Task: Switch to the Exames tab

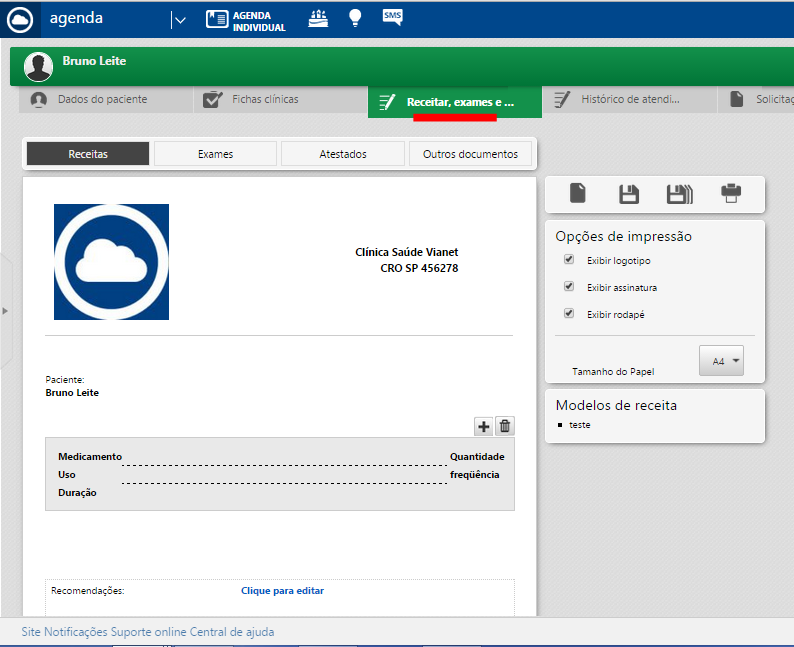Action: (215, 154)
